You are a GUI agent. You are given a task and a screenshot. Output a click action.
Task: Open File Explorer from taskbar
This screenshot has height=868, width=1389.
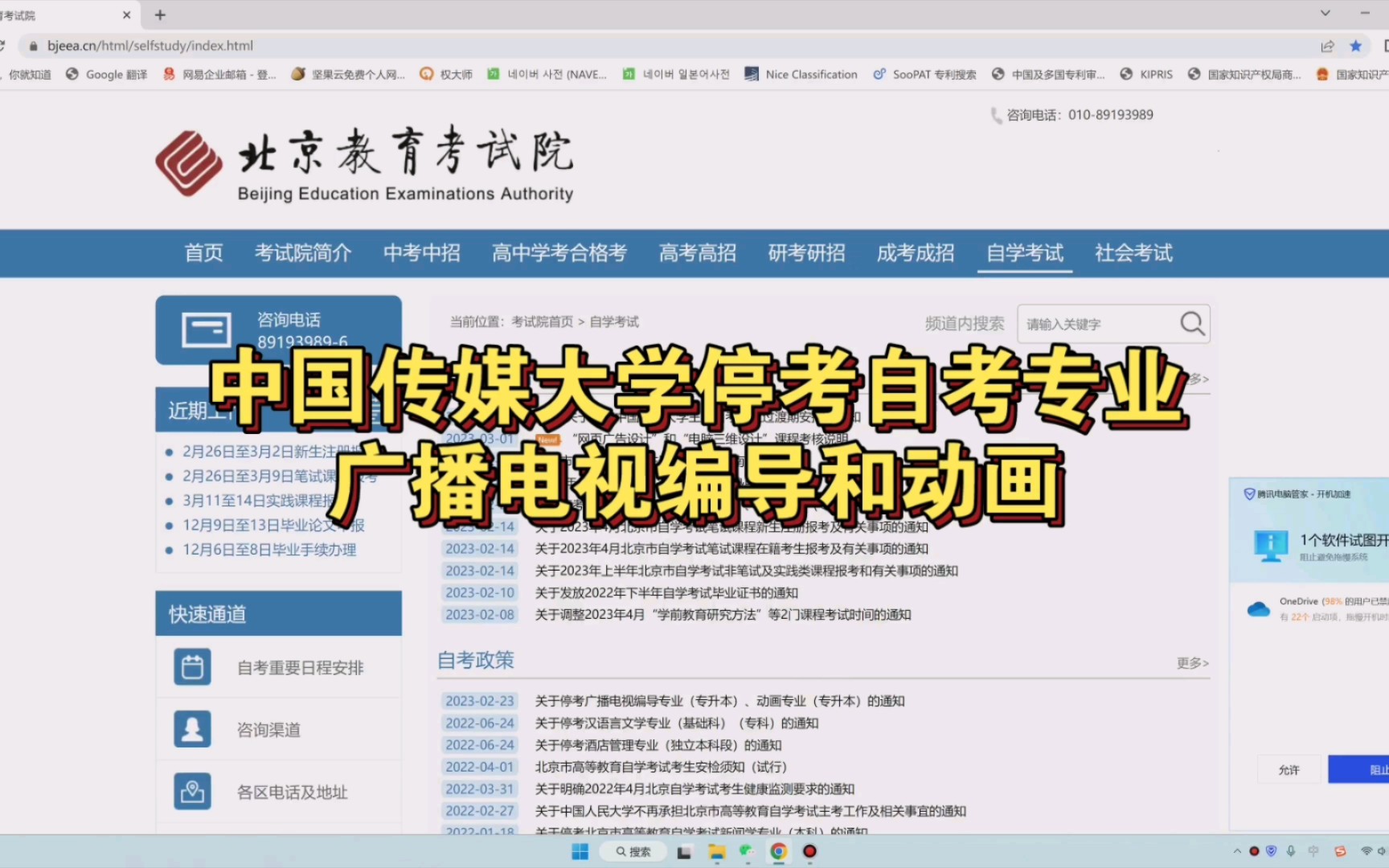point(716,852)
